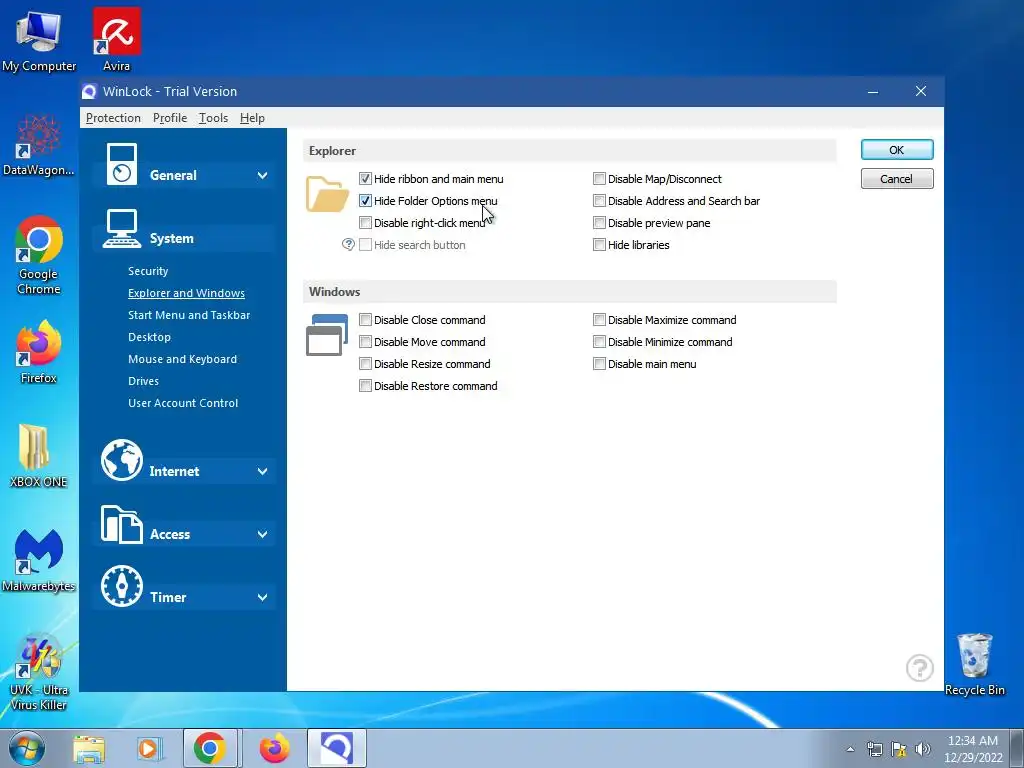Click the OK button
Screen dimensions: 1024x768
click(x=897, y=150)
